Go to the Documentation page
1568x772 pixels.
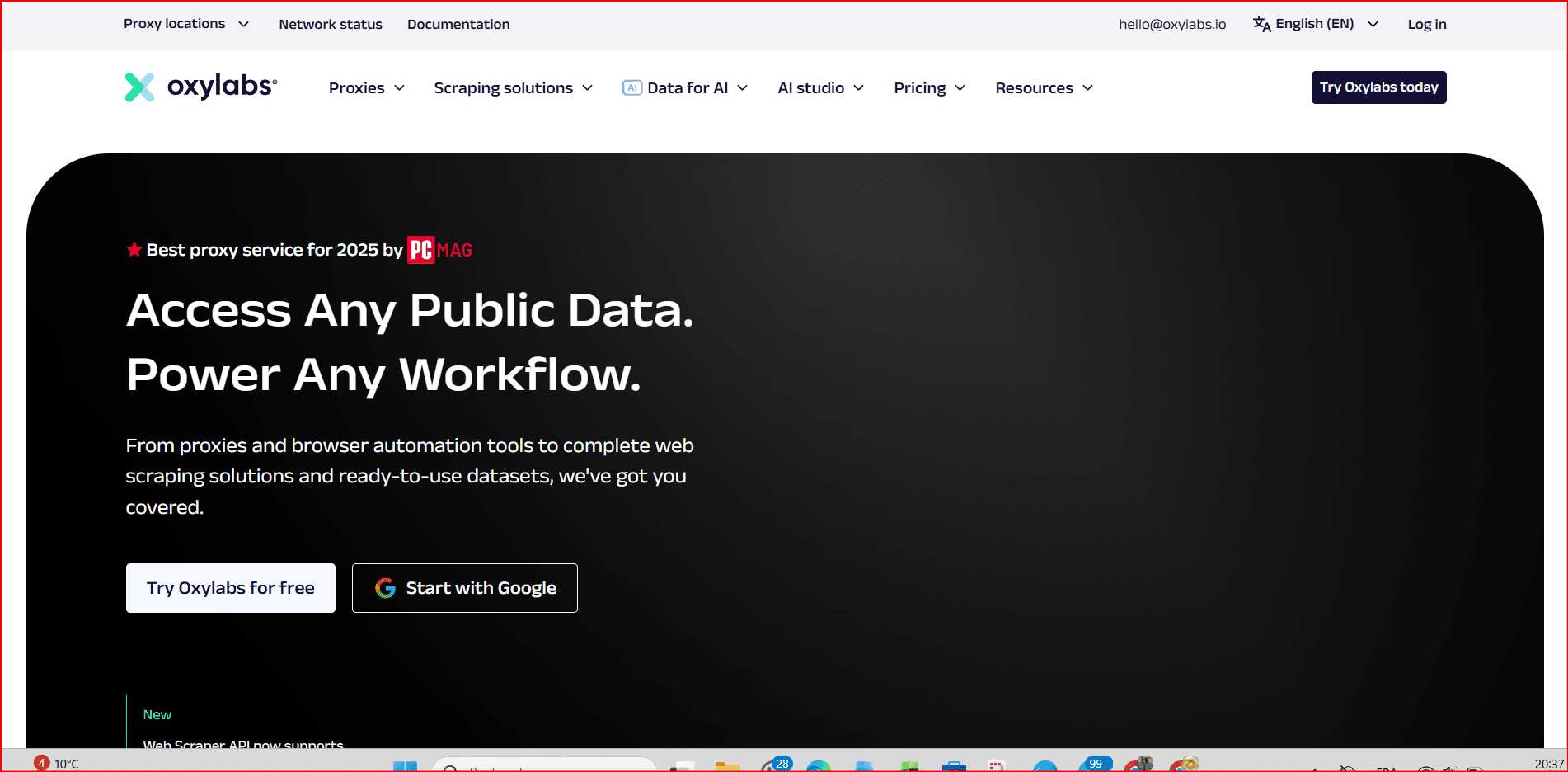coord(458,25)
